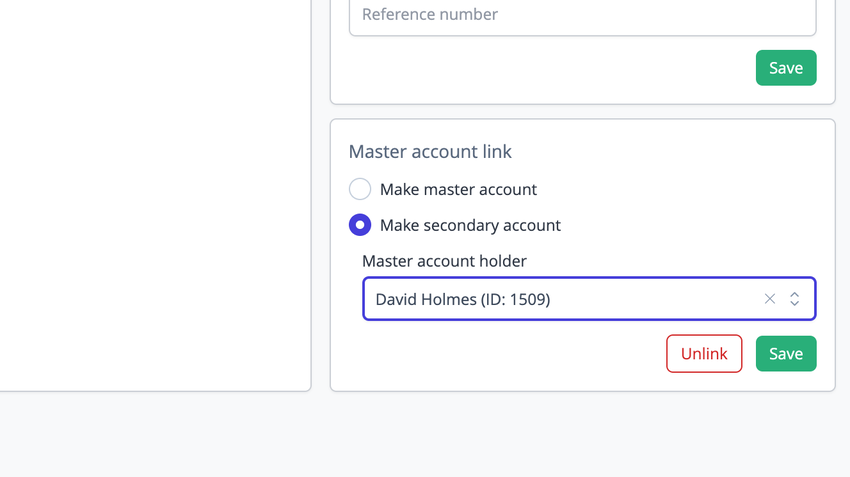The width and height of the screenshot is (850, 477).
Task: Click the Unlink button
Action: [704, 354]
